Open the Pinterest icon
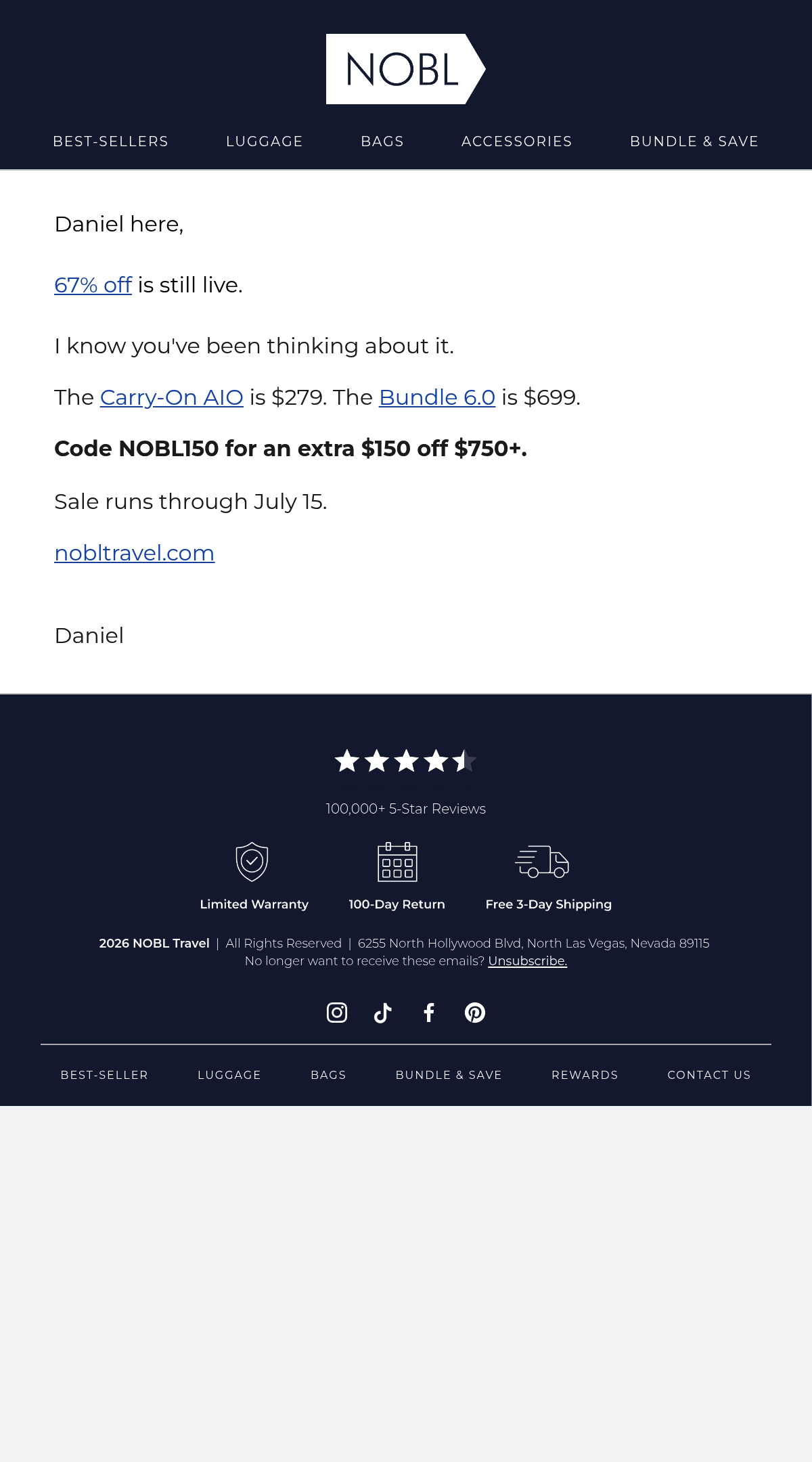This screenshot has height=1462, width=812. click(475, 1013)
